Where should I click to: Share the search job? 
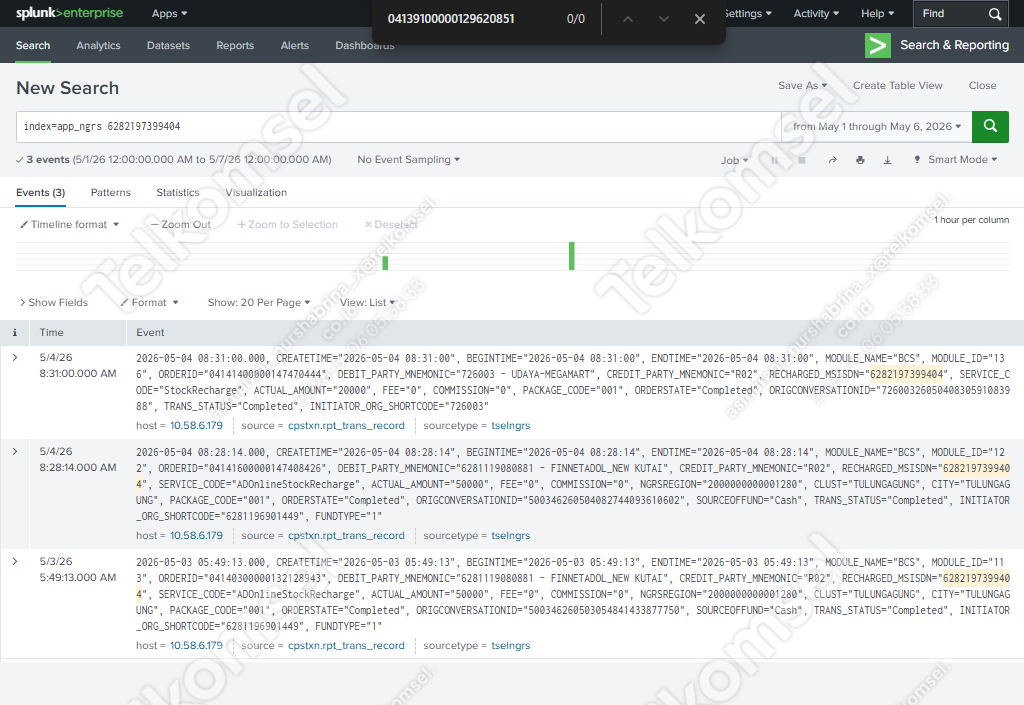pyautogui.click(x=832, y=160)
